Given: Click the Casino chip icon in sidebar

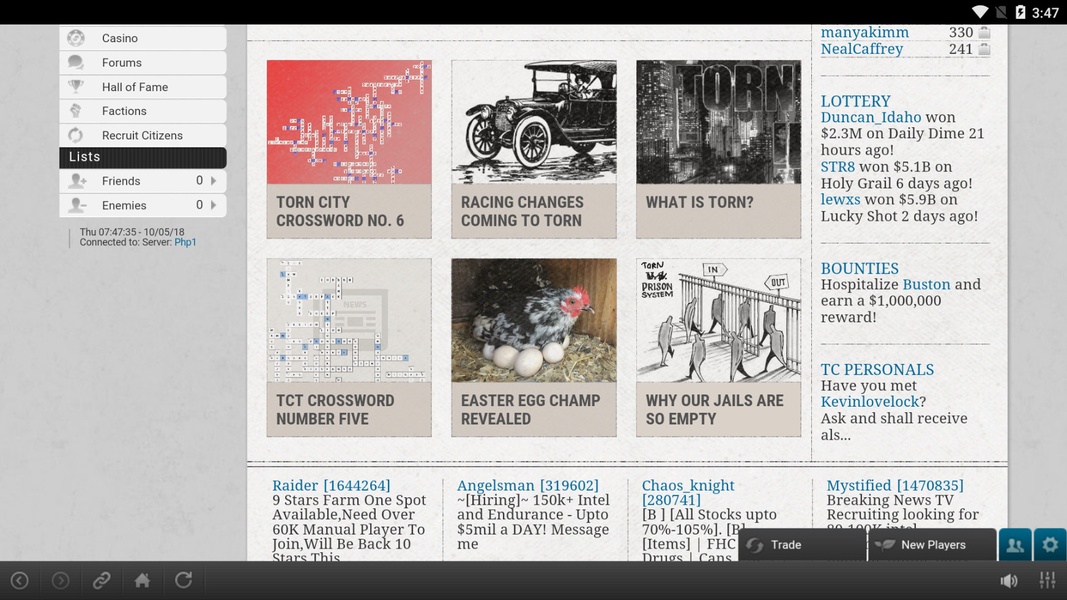Looking at the screenshot, I should point(76,38).
